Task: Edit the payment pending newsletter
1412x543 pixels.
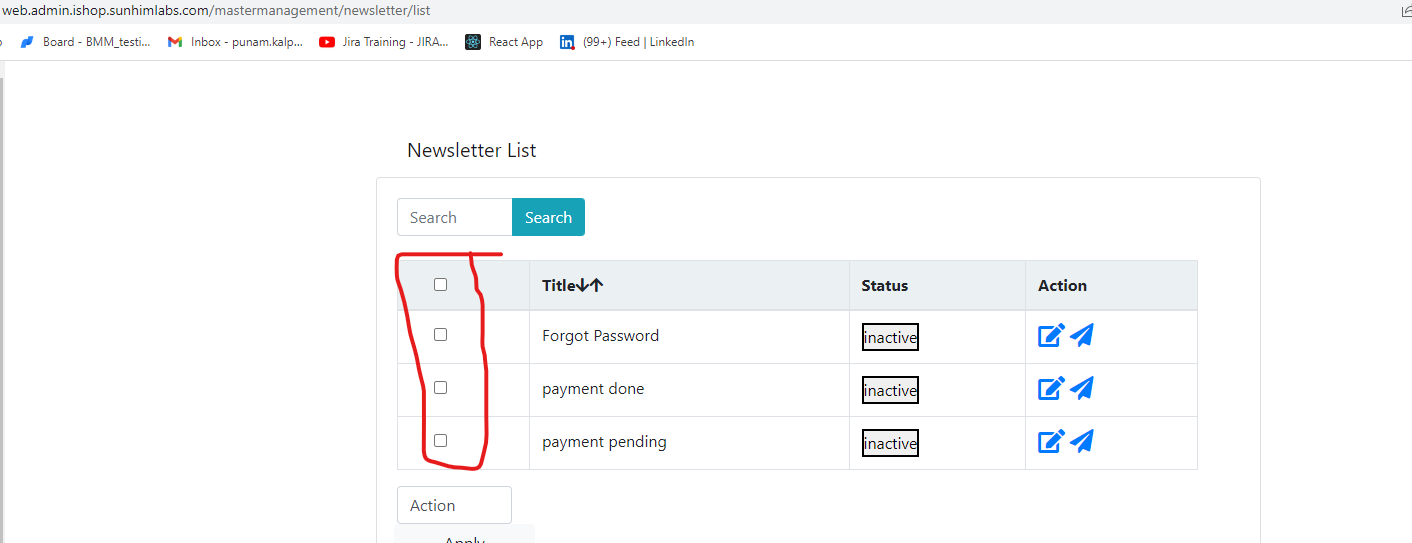Action: click(1051, 441)
